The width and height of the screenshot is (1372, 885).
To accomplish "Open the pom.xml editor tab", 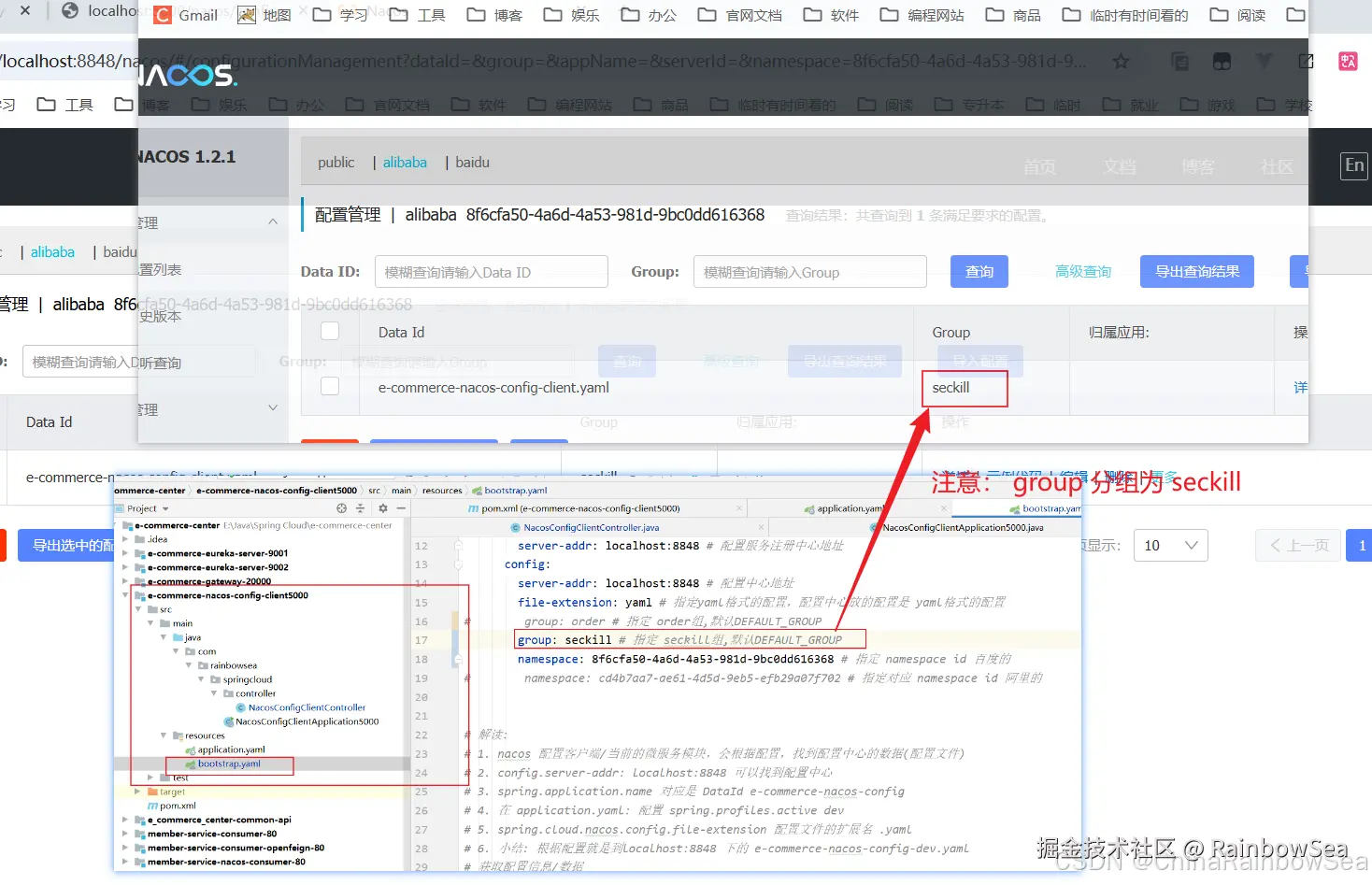I will click(x=579, y=508).
